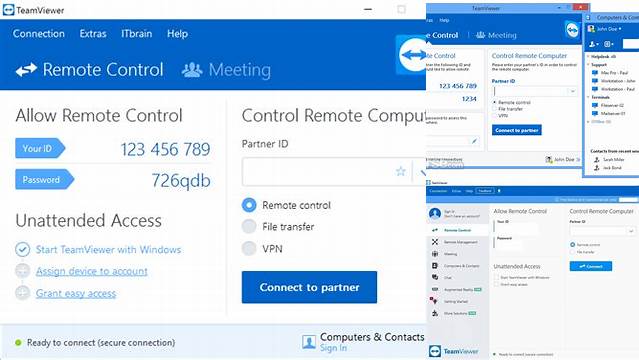Expand the Helpdesk group in the contacts list
Viewport: 639px width, 360px height.
(x=588, y=56)
